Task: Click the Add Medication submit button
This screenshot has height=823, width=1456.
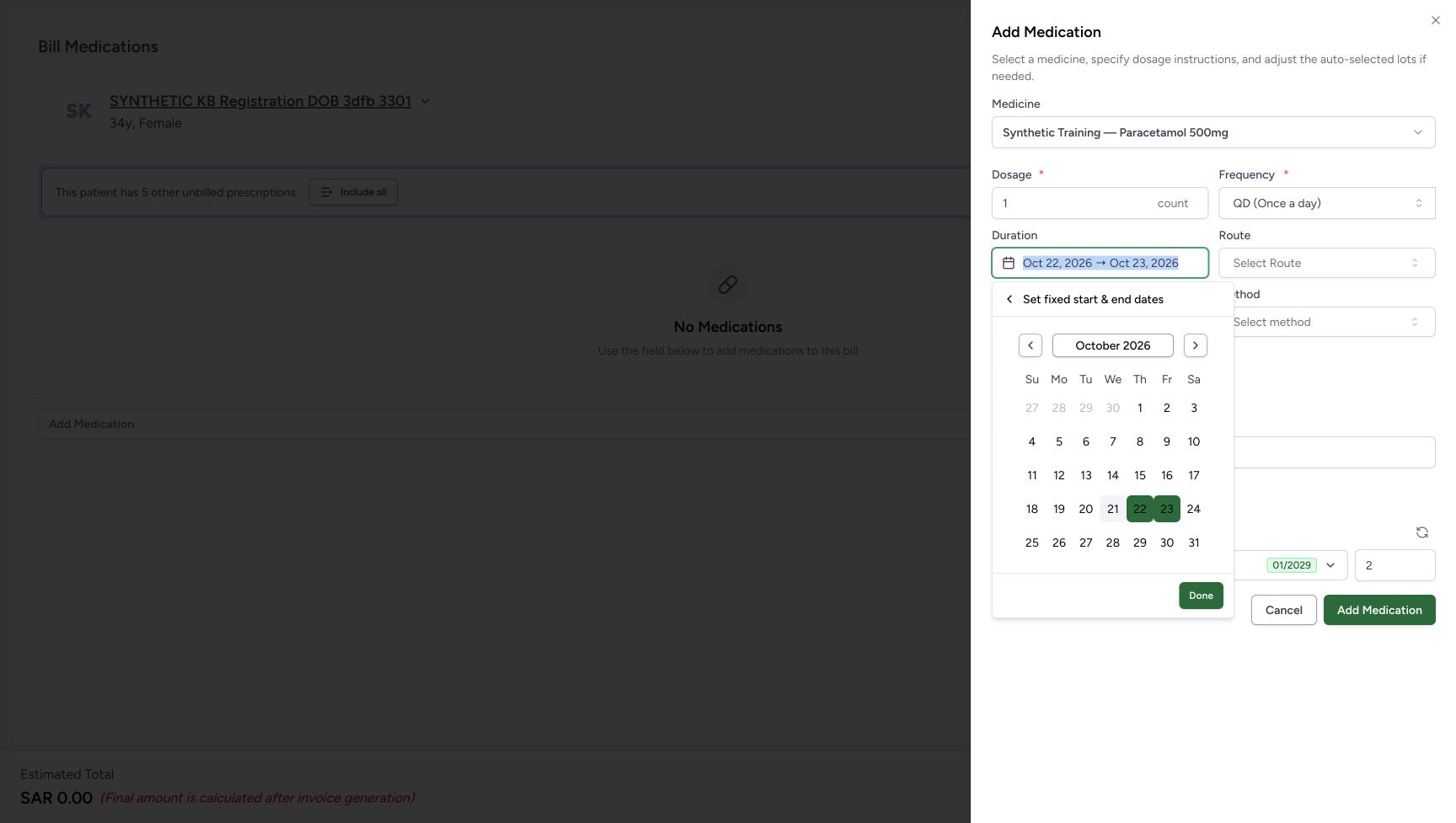Action: 1379,610
